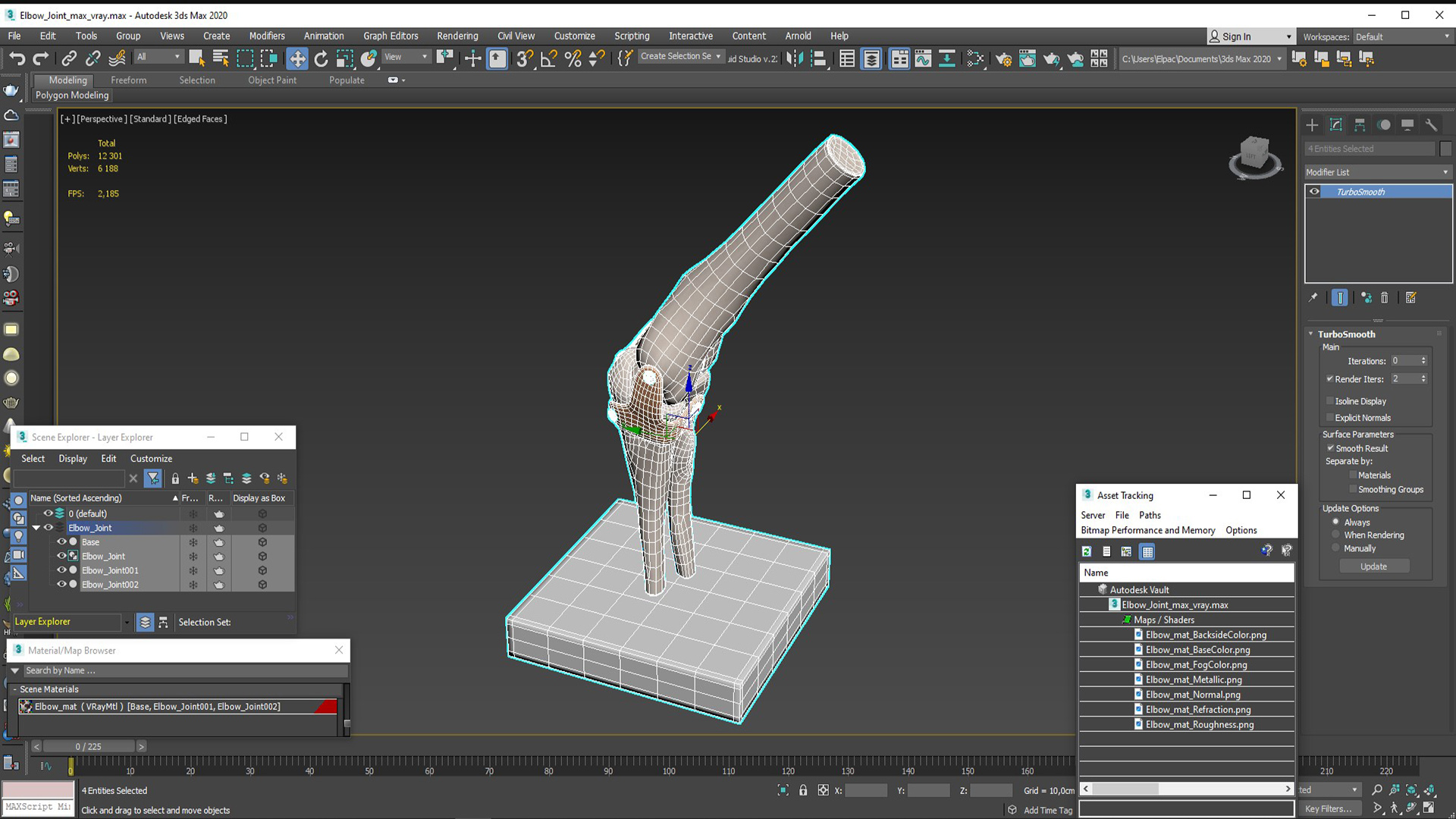Click the Undo arrow icon
Viewport: 1456px width, 819px height.
[17, 58]
